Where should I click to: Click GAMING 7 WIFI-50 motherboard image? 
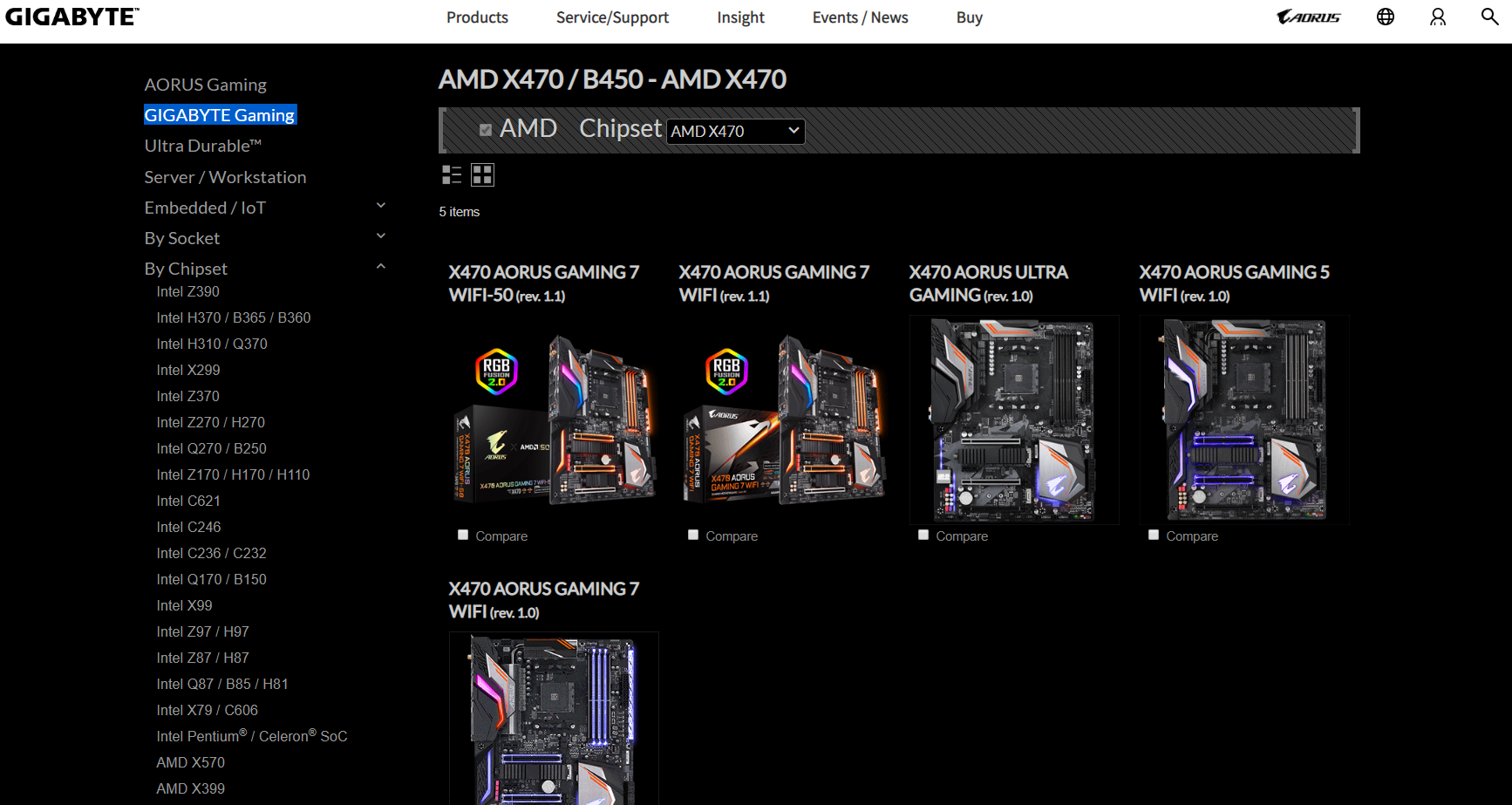coord(554,420)
